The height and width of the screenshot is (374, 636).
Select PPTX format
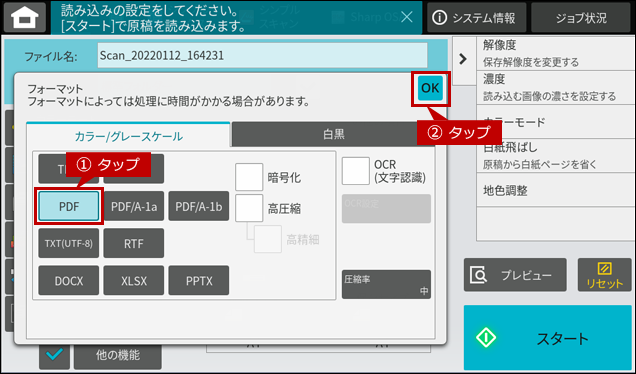tap(199, 280)
